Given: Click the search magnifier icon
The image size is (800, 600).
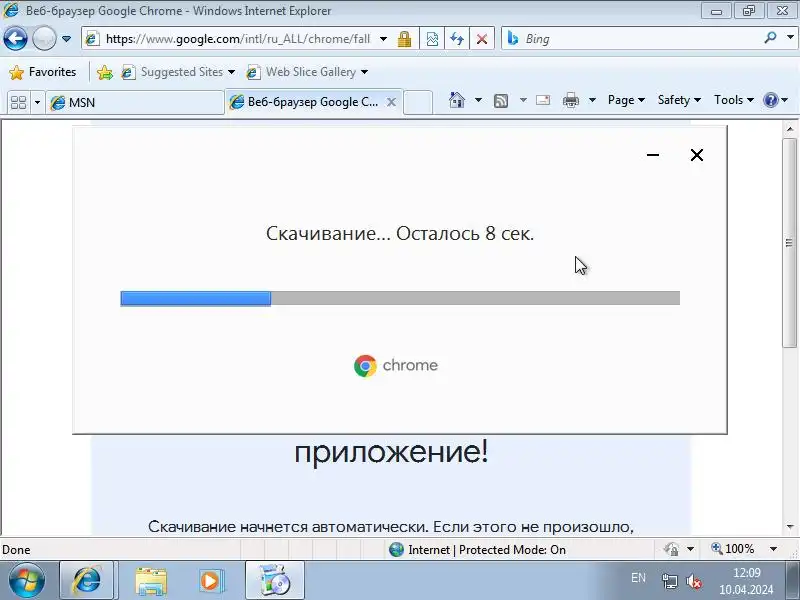Looking at the screenshot, I should [770, 38].
